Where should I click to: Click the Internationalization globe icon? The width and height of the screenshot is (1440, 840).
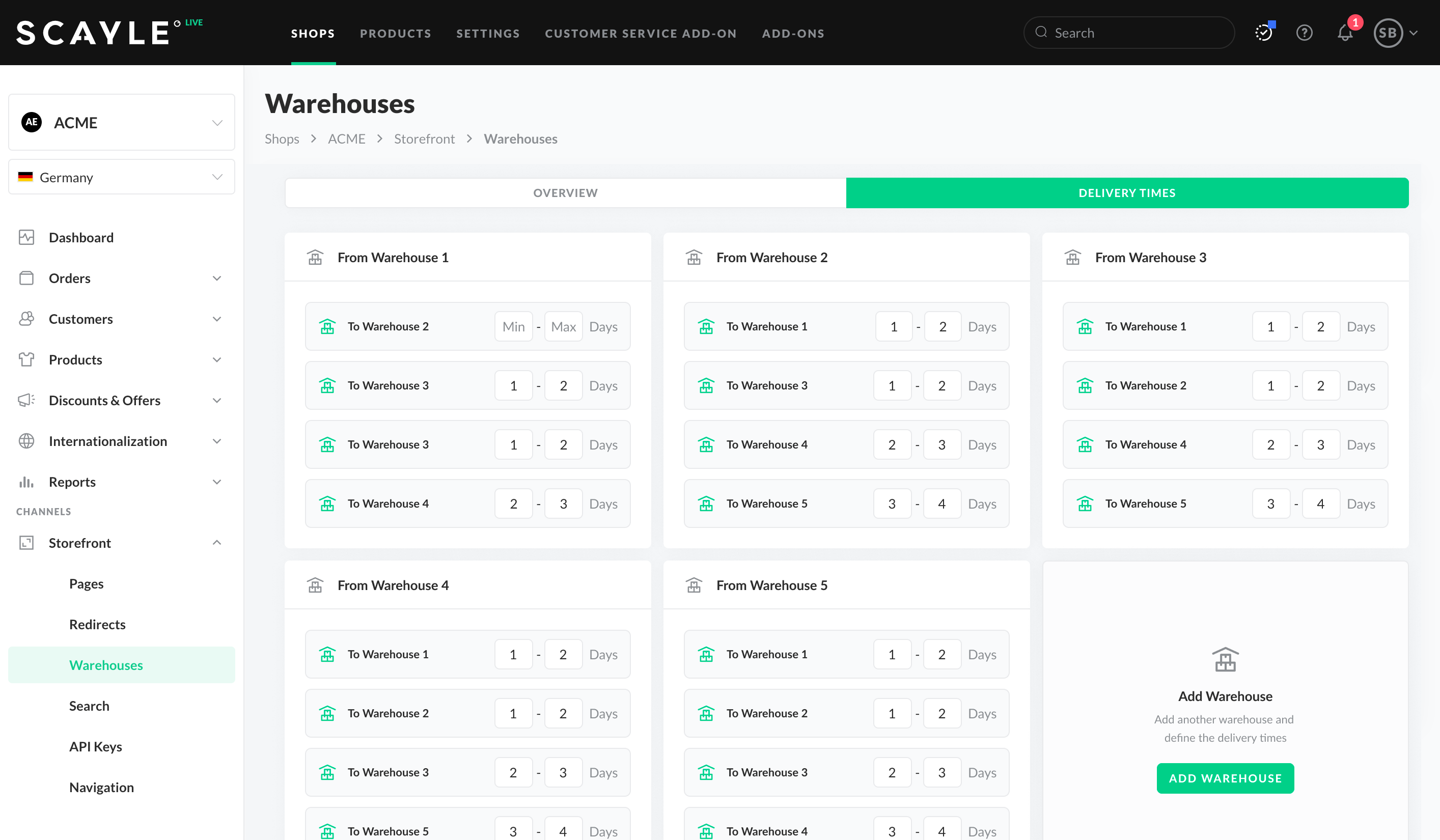[26, 441]
